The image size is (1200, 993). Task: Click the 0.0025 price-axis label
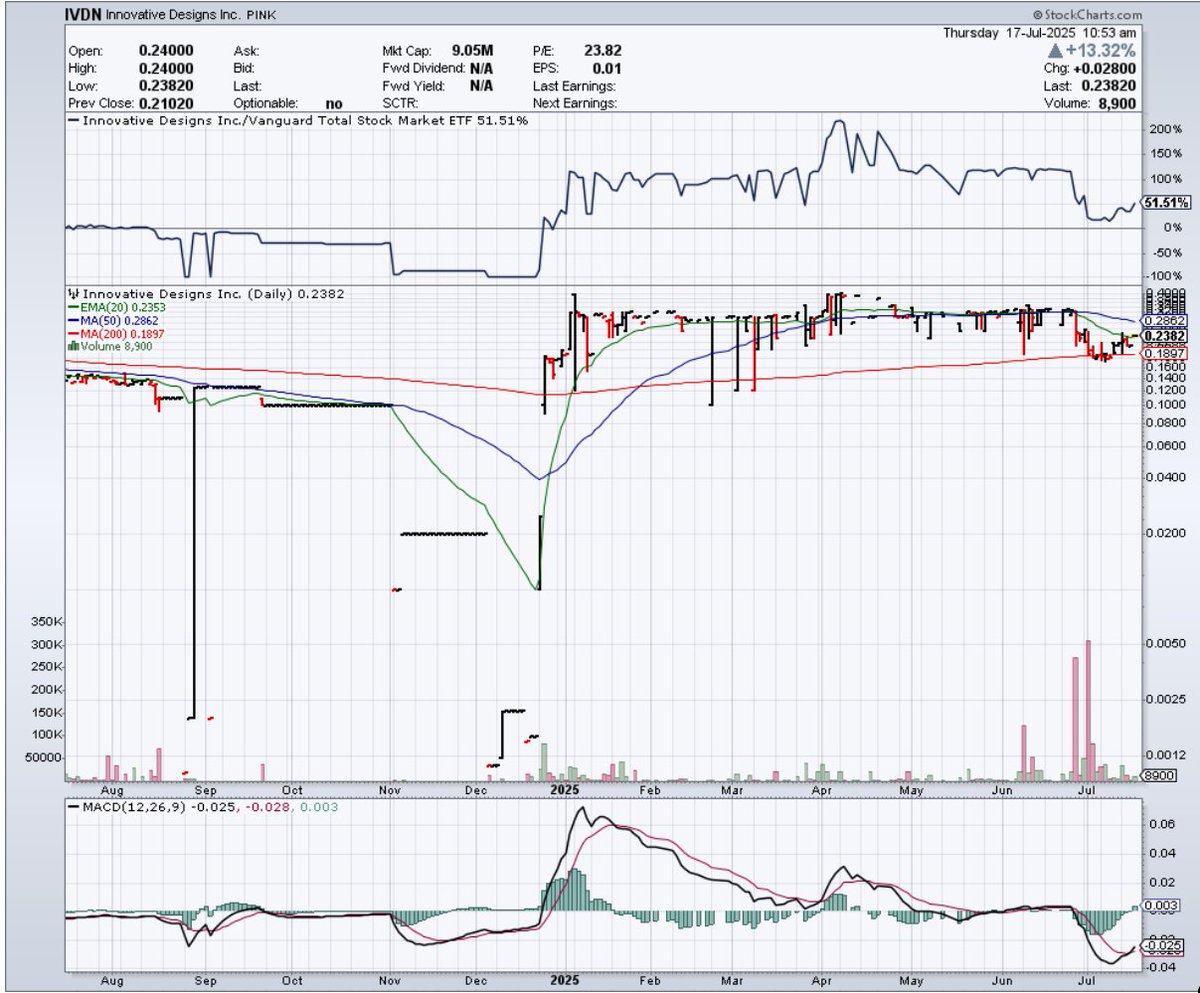point(1165,698)
